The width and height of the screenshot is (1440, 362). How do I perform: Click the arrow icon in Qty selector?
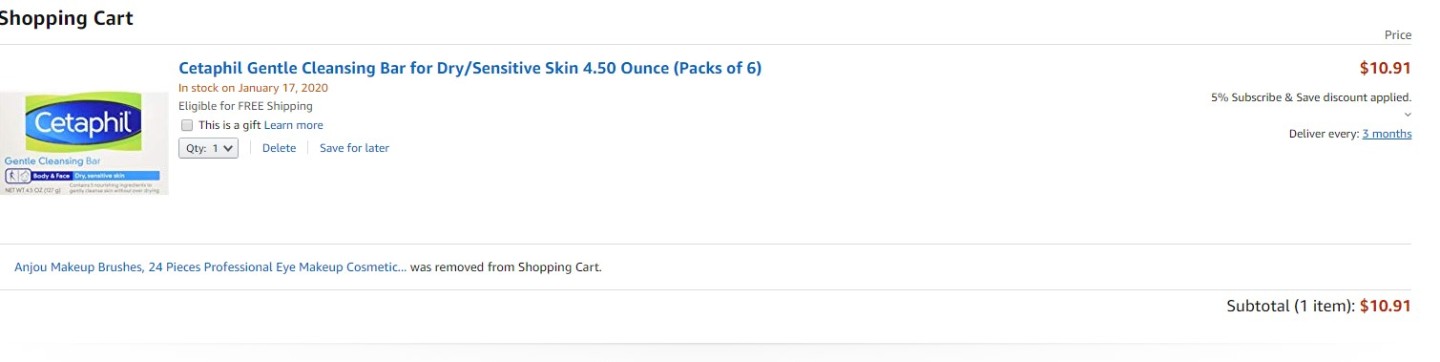pyautogui.click(x=229, y=148)
